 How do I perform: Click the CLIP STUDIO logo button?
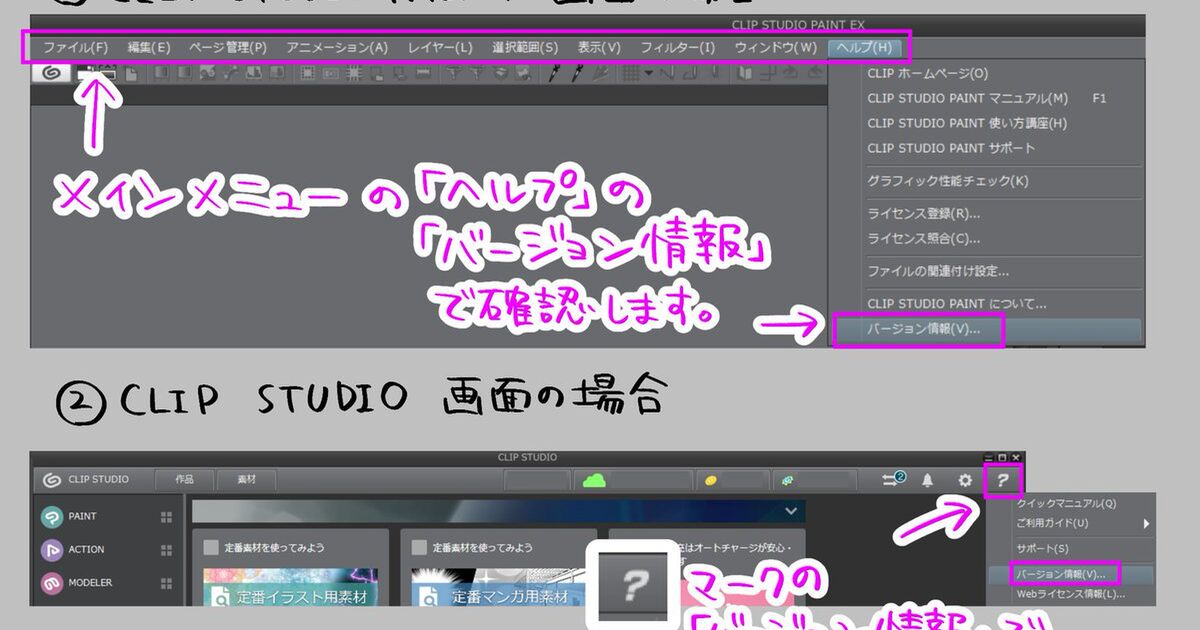(86, 479)
